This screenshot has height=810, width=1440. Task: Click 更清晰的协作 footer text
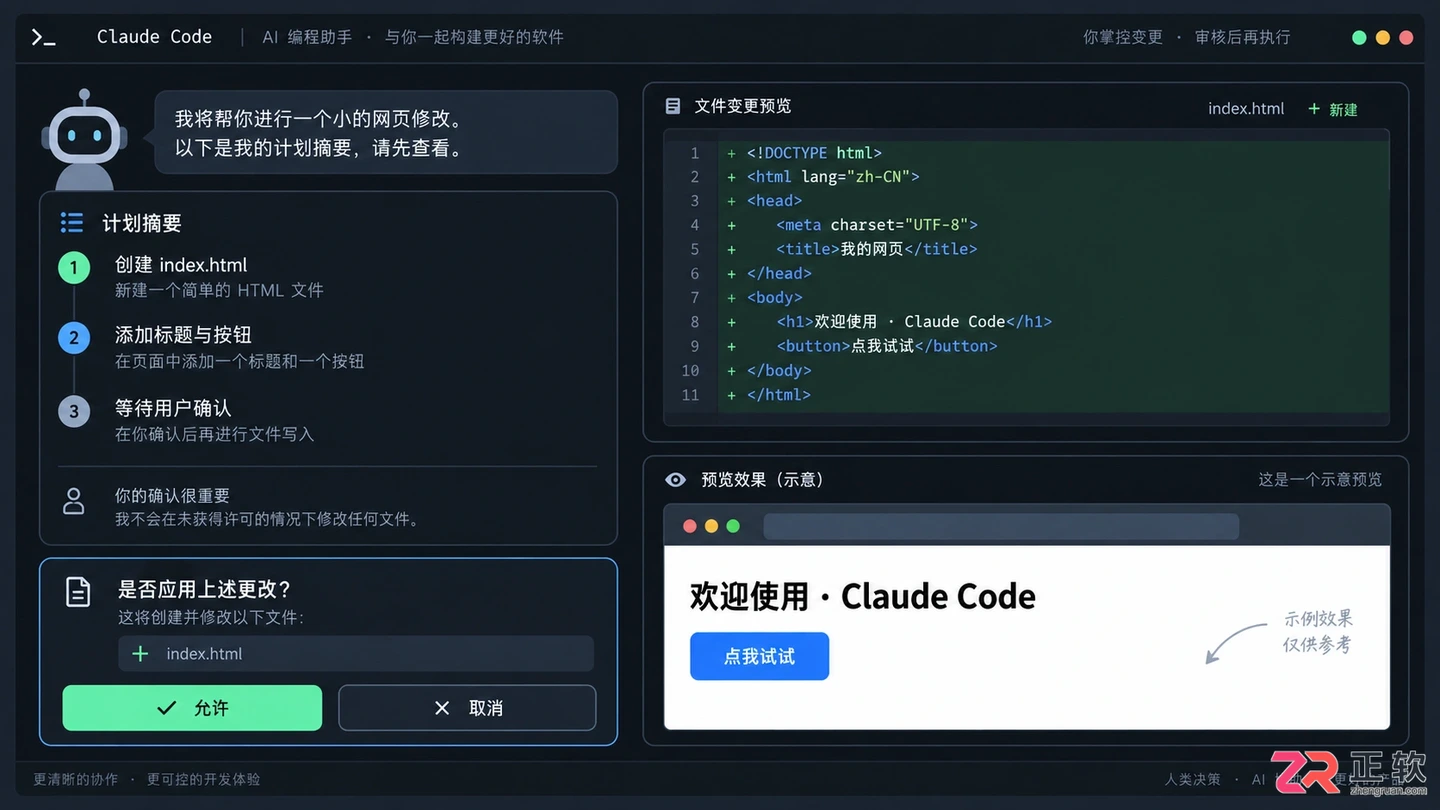pos(75,779)
